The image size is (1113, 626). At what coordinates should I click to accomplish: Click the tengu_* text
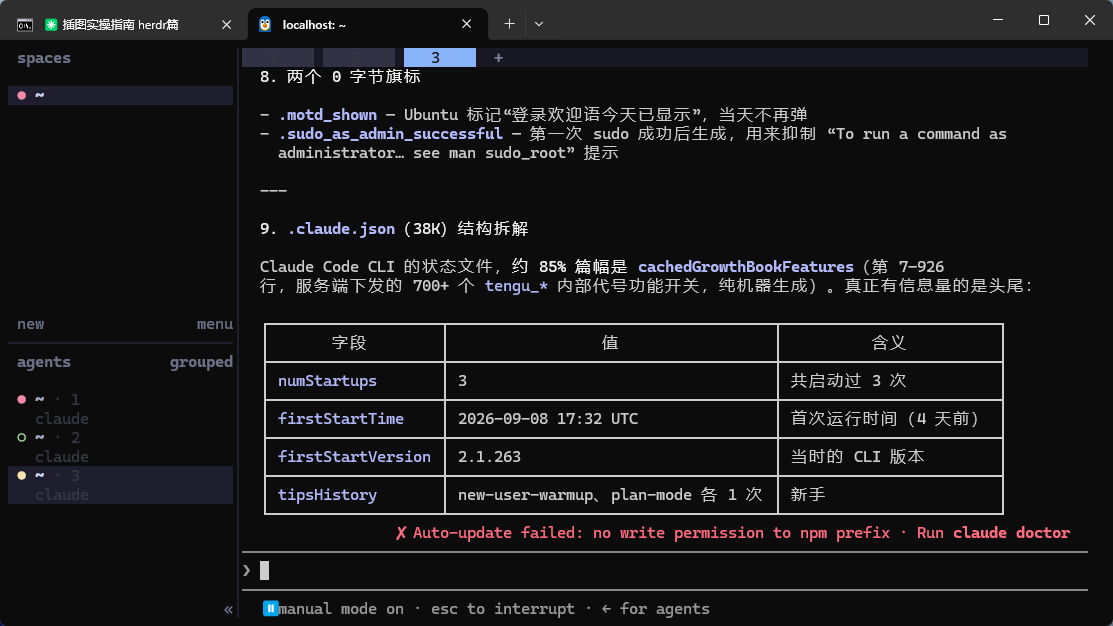pyautogui.click(x=516, y=286)
